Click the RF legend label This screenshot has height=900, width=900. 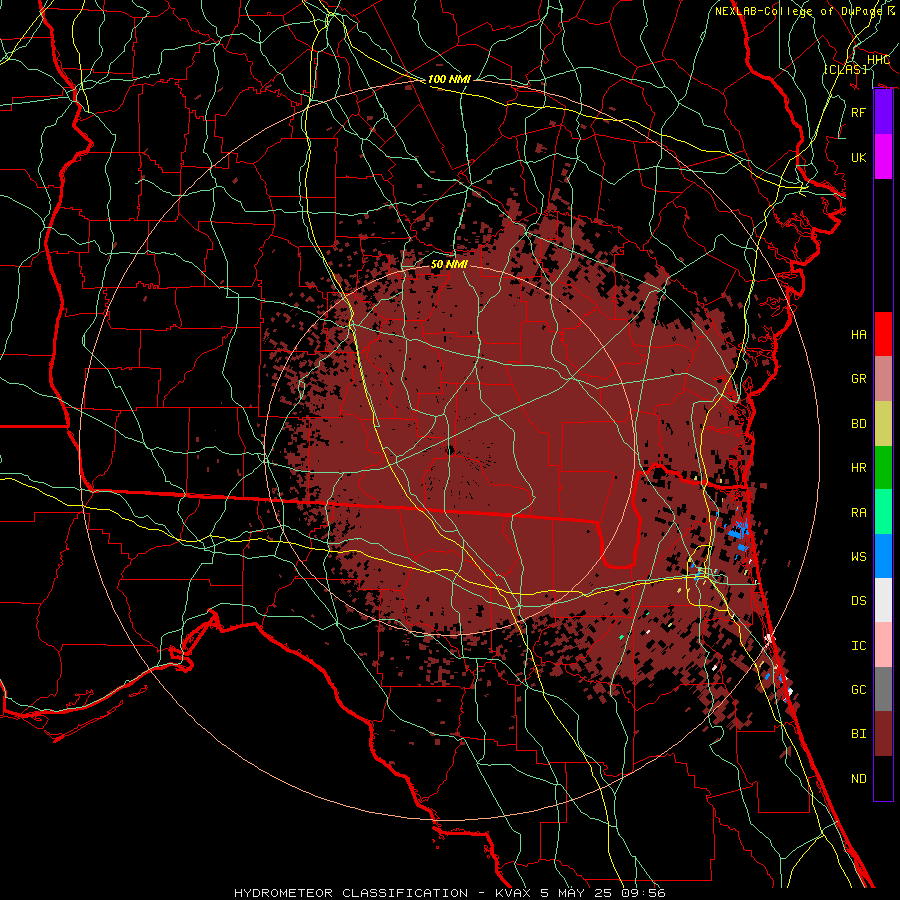[858, 112]
